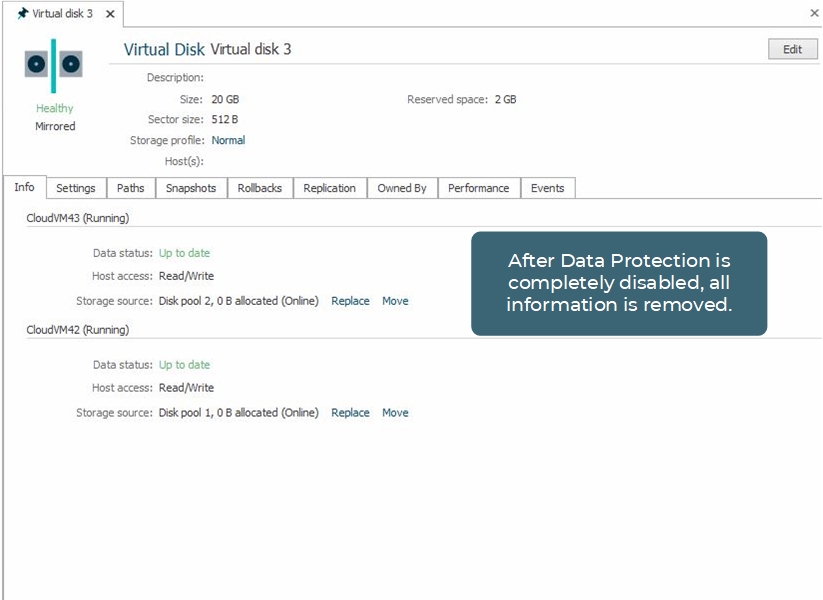Click Move for Disk pool 1 storage source
823x600 pixels.
click(x=395, y=413)
